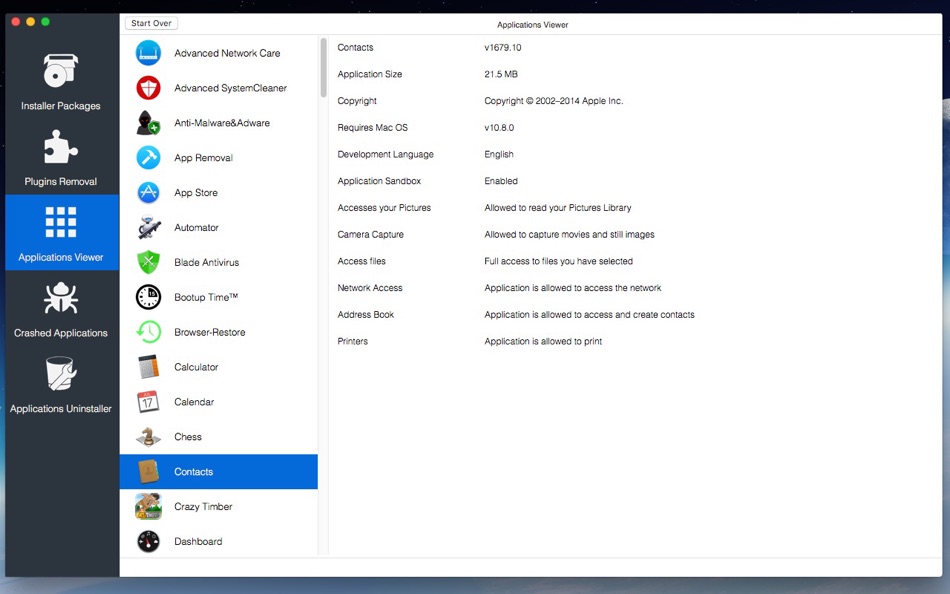Click the Copyright 2002–2014 Apple Inc. value
This screenshot has height=594, width=950.
[x=553, y=101]
